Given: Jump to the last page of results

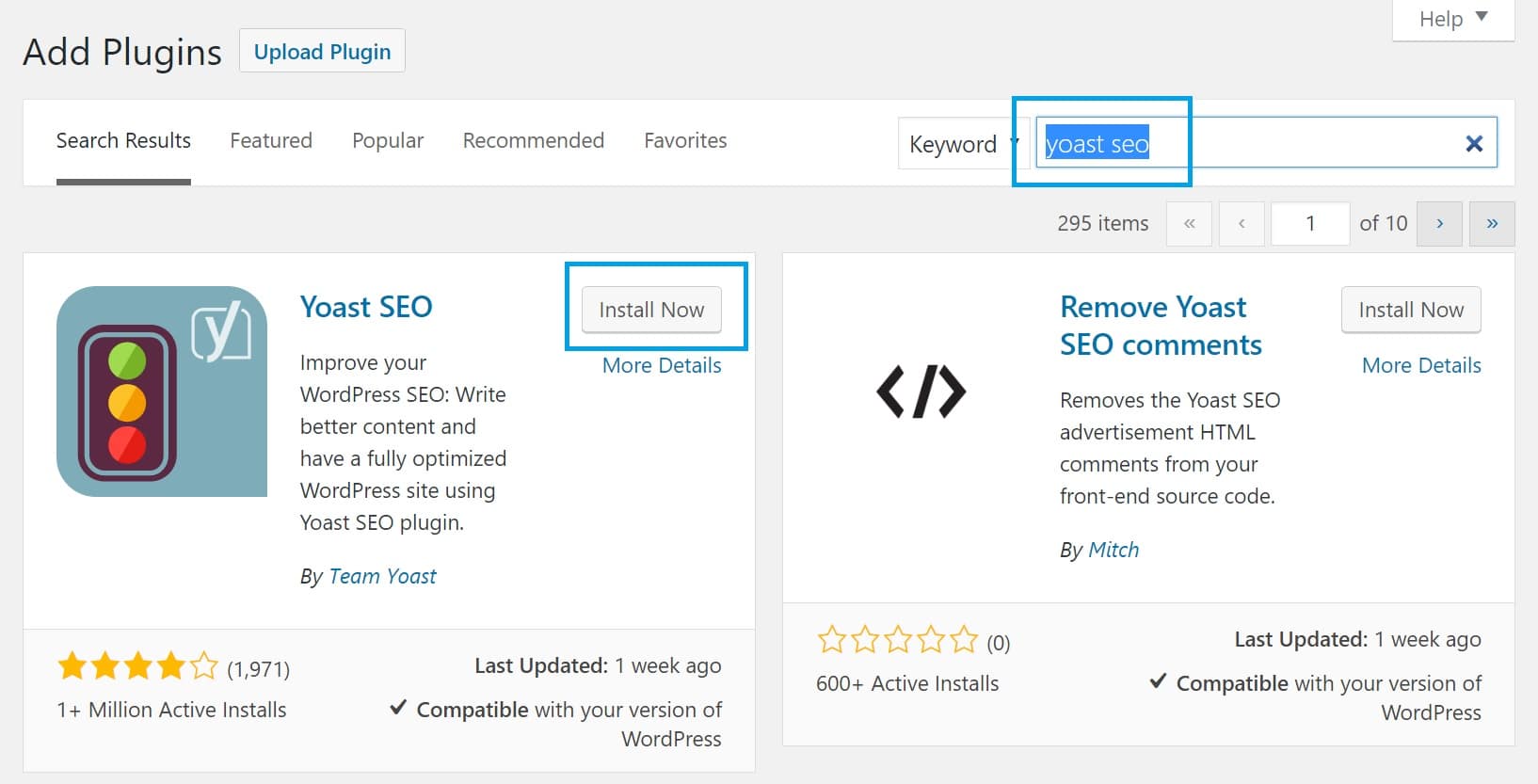Looking at the screenshot, I should [x=1492, y=224].
